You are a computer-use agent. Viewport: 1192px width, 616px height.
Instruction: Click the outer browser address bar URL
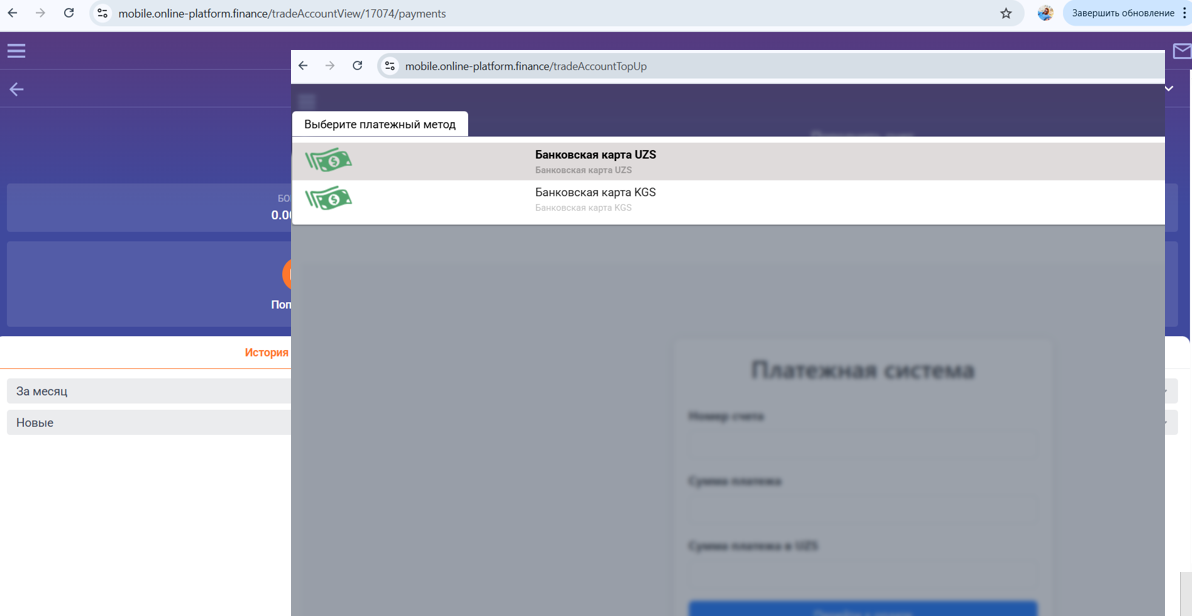pyautogui.click(x=282, y=13)
